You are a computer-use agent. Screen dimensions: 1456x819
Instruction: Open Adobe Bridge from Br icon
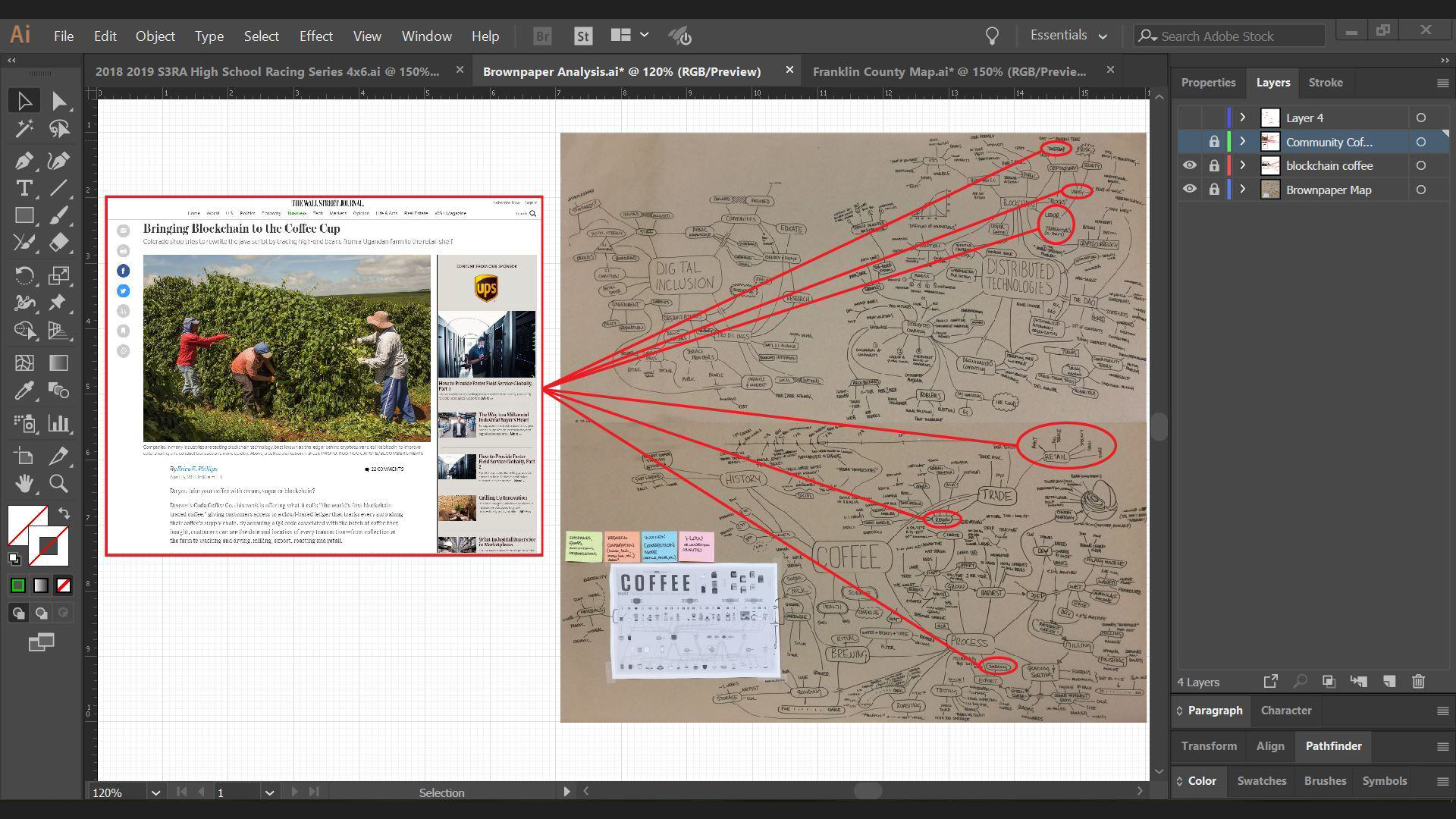click(x=541, y=36)
